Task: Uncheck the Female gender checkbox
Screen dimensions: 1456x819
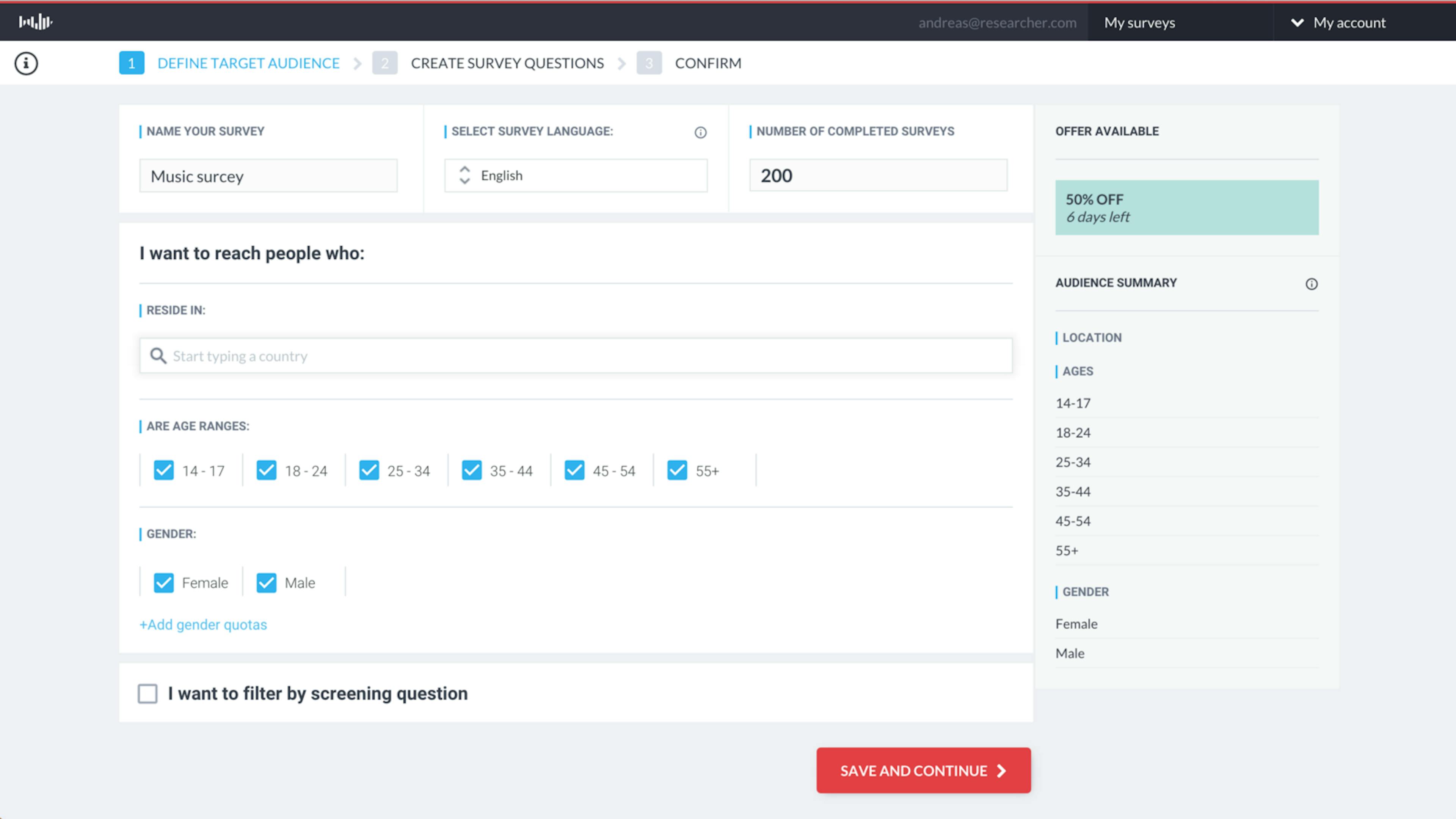Action: (164, 583)
